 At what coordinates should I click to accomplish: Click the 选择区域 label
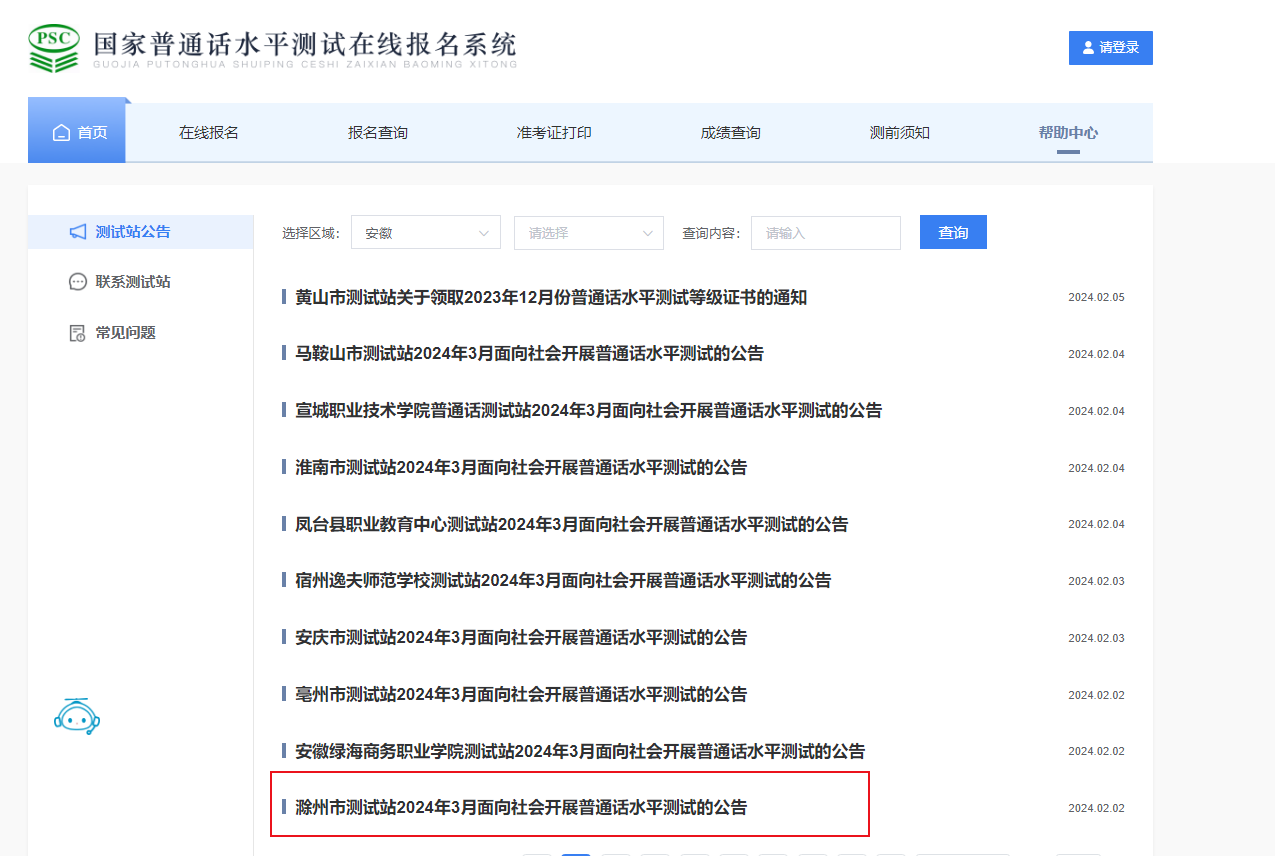point(310,233)
